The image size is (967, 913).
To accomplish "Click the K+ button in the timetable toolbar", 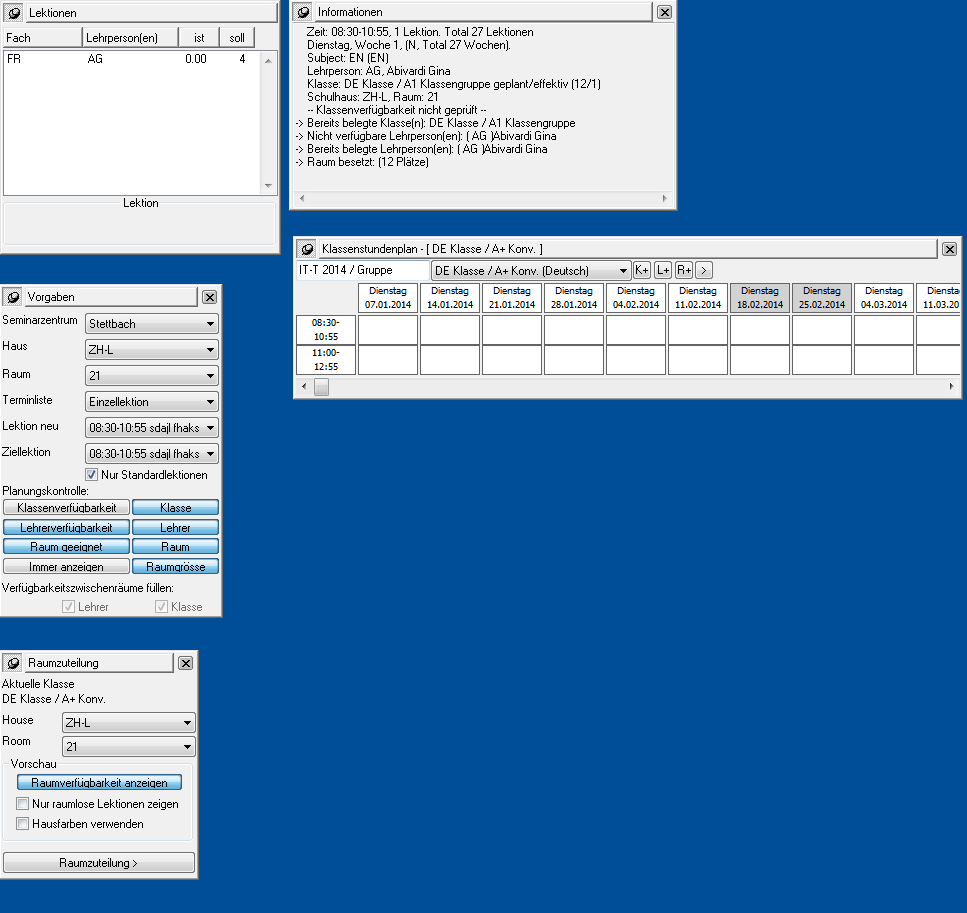I will pyautogui.click(x=642, y=270).
